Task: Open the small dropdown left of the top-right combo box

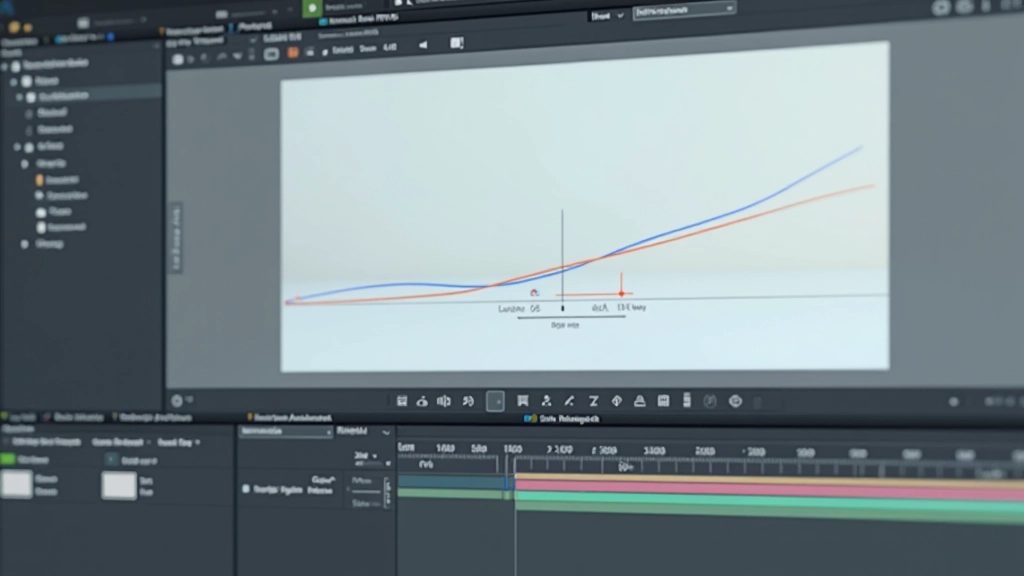Action: pos(607,16)
